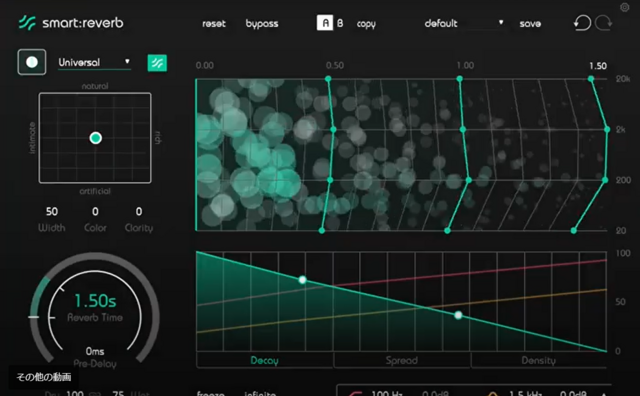The image size is (640, 396).
Task: Select state A
Action: click(325, 23)
